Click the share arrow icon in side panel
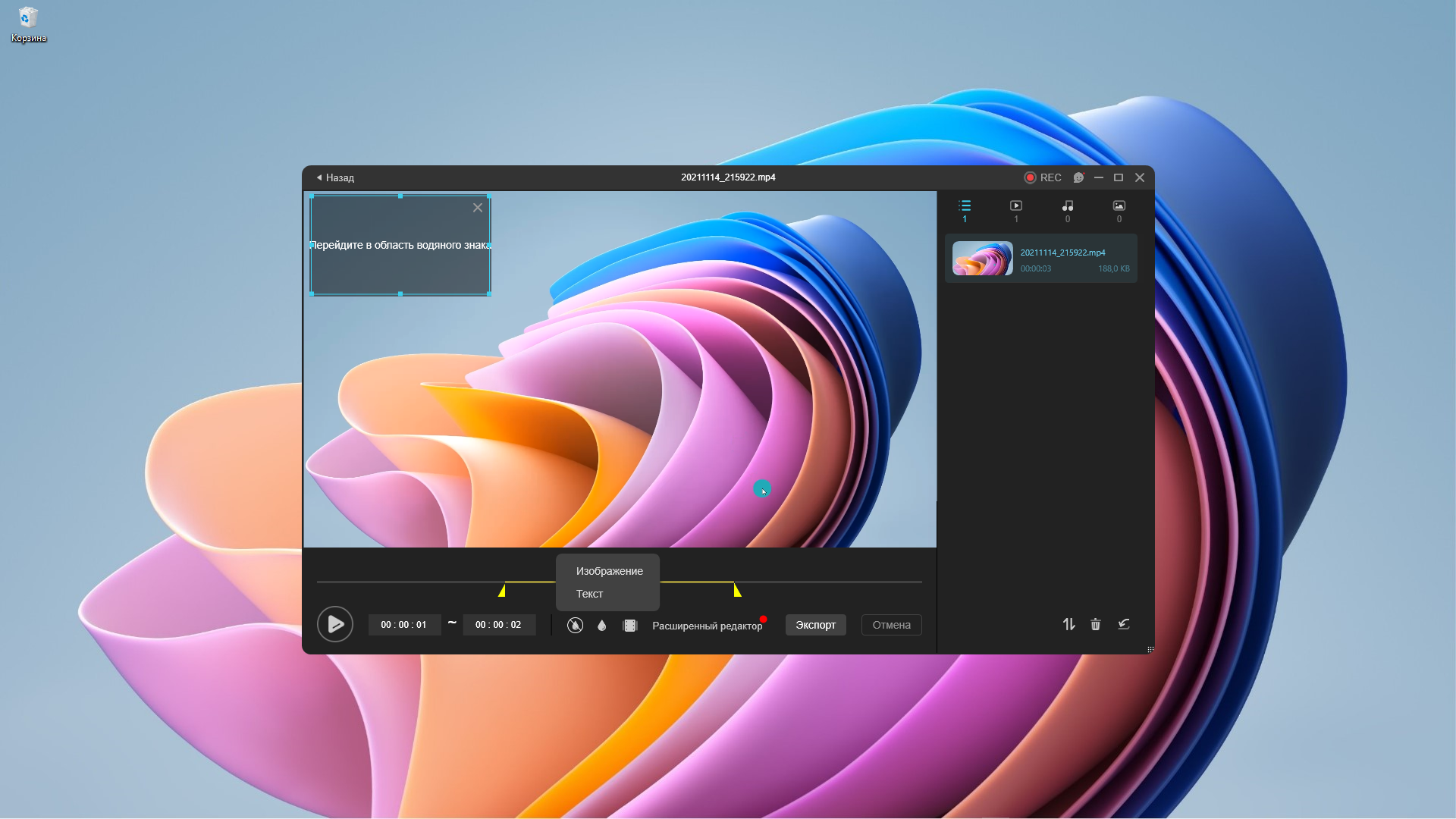Screen dimensions: 1456x819 [x=1124, y=624]
